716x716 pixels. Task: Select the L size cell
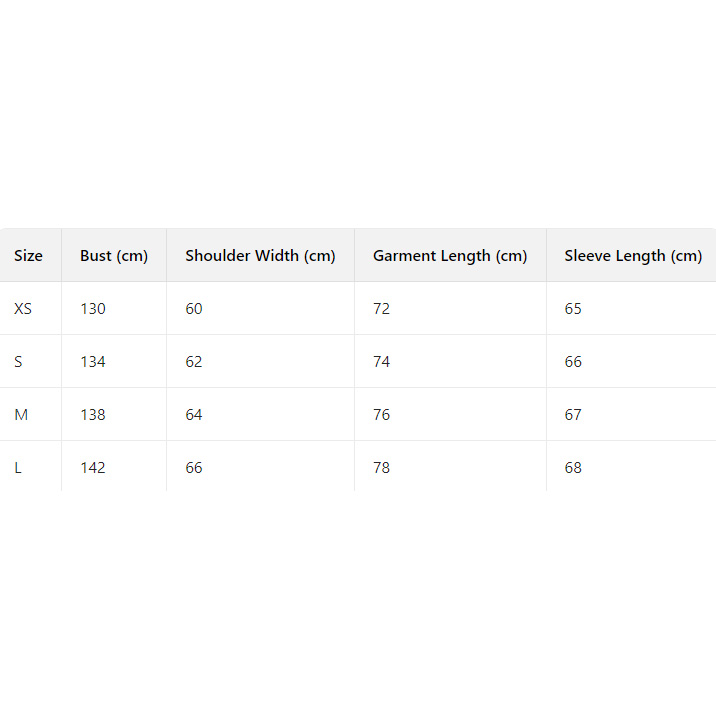tap(18, 468)
